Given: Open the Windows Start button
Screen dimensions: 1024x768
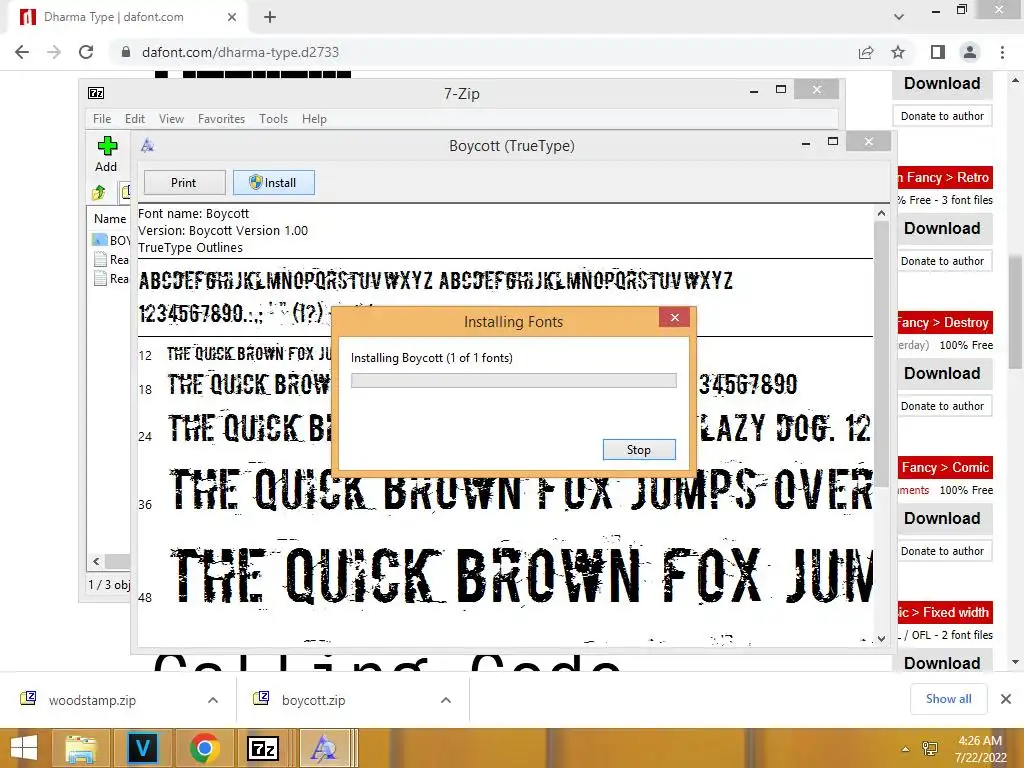Looking at the screenshot, I should pyautogui.click(x=24, y=748).
